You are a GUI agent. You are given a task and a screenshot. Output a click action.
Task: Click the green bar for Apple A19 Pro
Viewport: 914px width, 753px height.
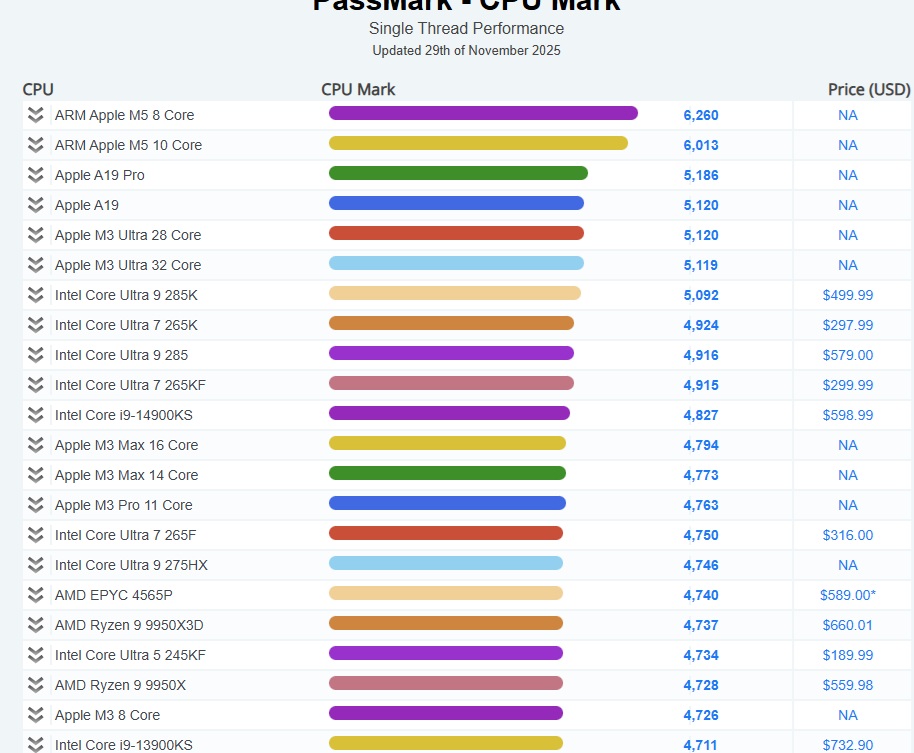[458, 173]
